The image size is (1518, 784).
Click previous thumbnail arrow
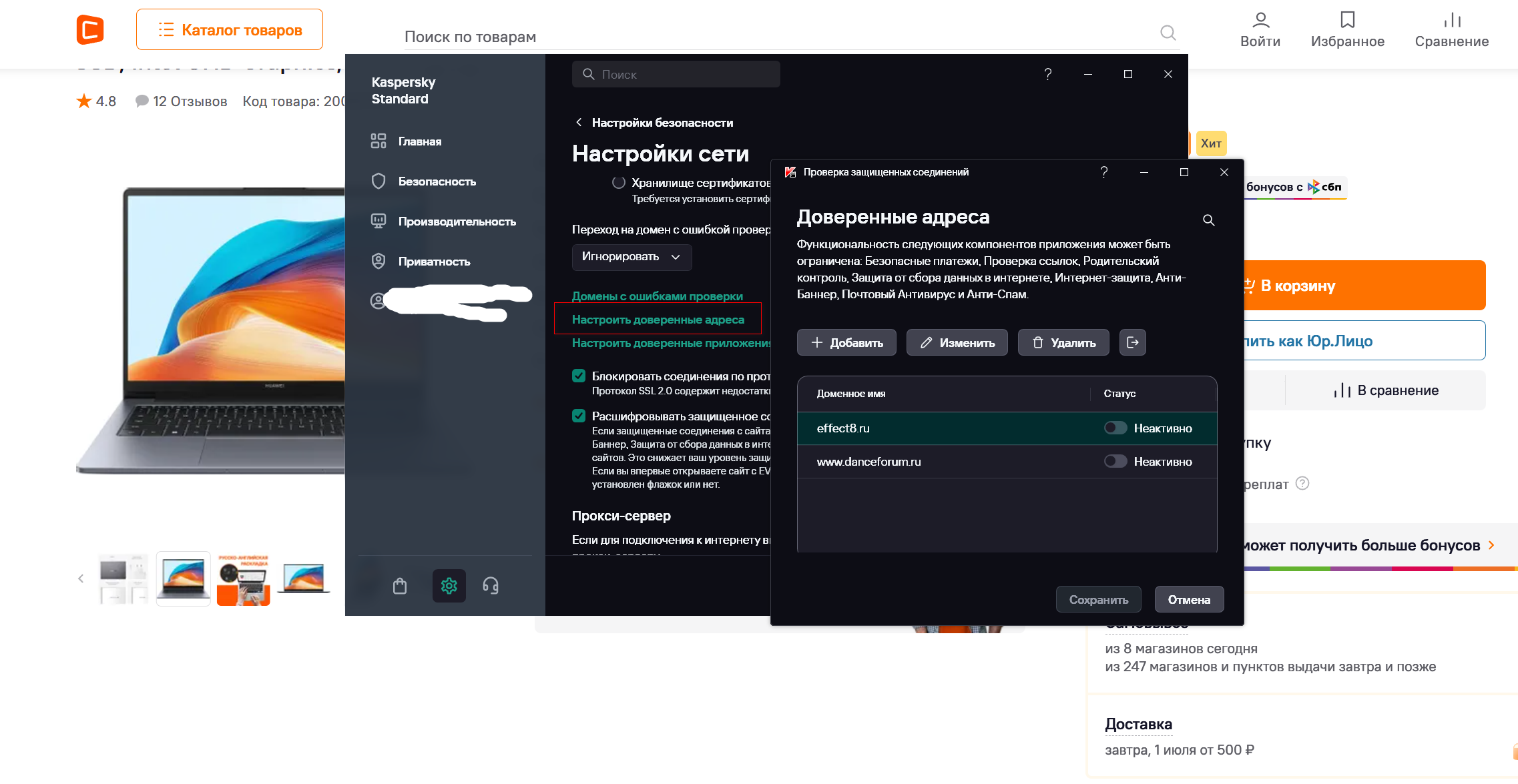pos(81,578)
